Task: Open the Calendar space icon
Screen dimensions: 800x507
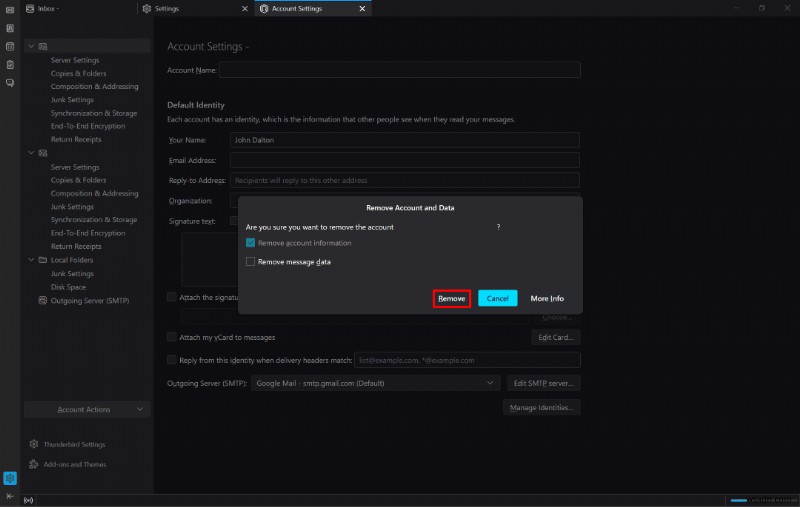Action: click(x=10, y=46)
